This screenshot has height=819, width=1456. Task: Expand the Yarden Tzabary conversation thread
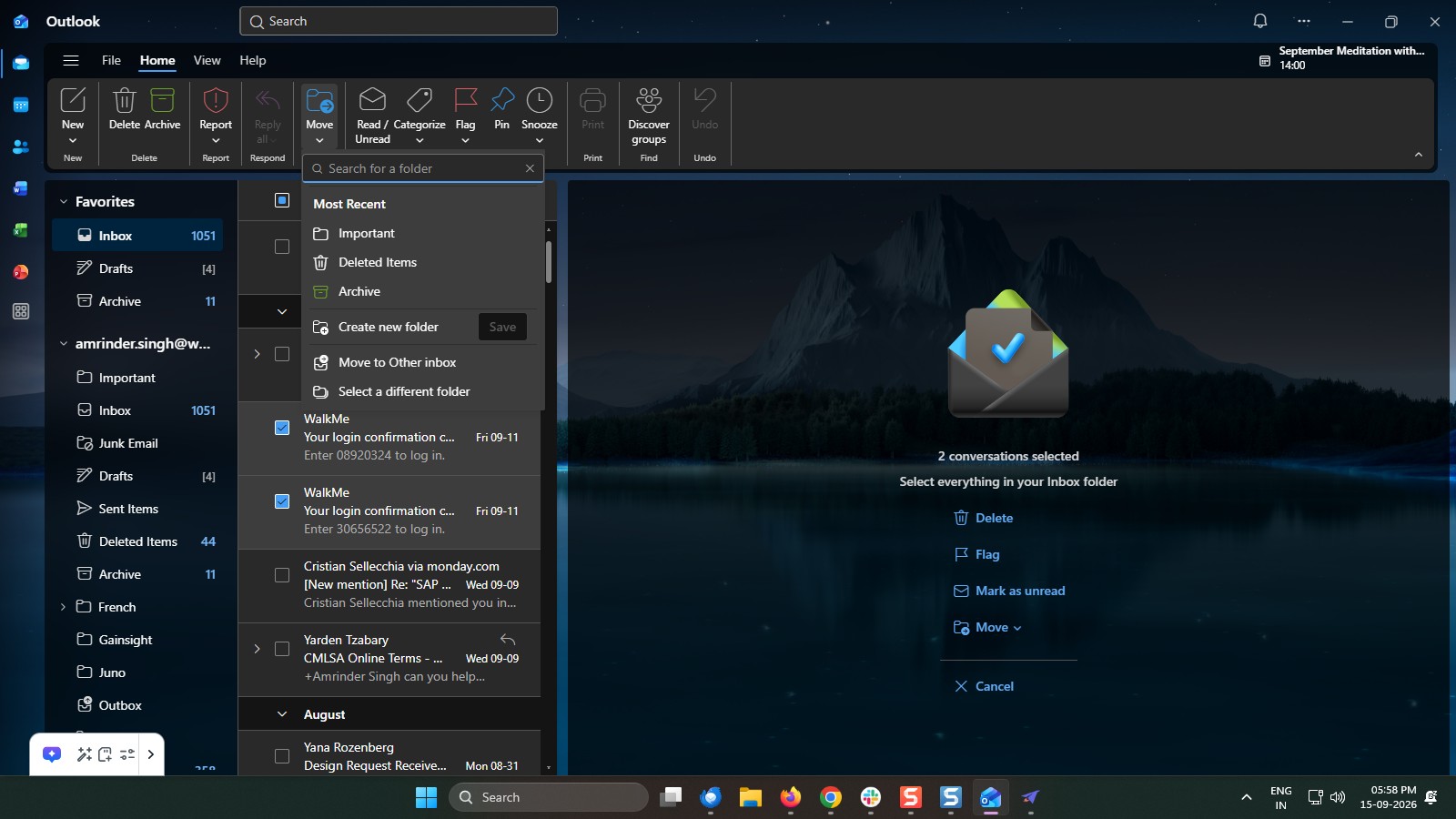coord(257,649)
